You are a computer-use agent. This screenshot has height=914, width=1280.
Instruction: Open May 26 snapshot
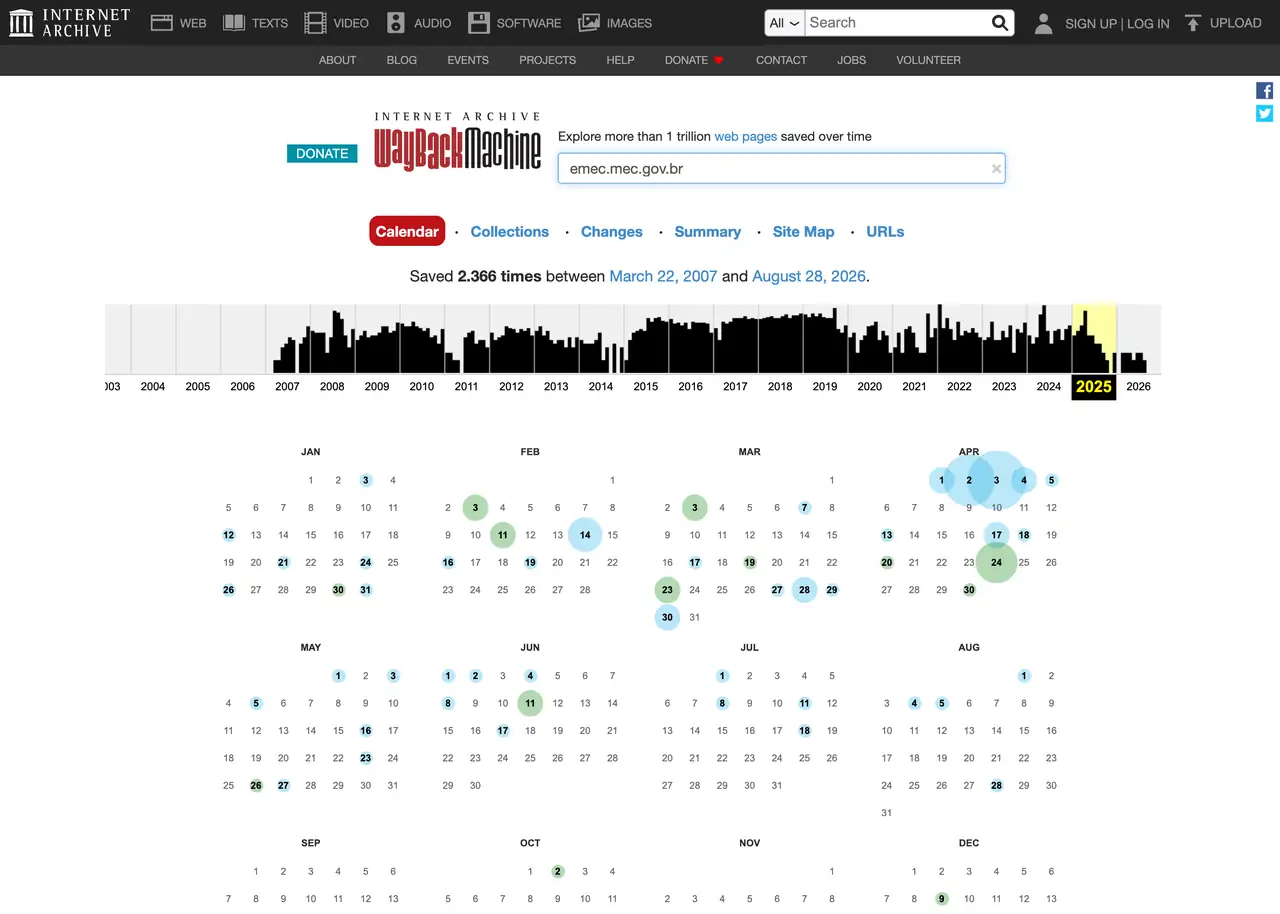pyautogui.click(x=256, y=785)
